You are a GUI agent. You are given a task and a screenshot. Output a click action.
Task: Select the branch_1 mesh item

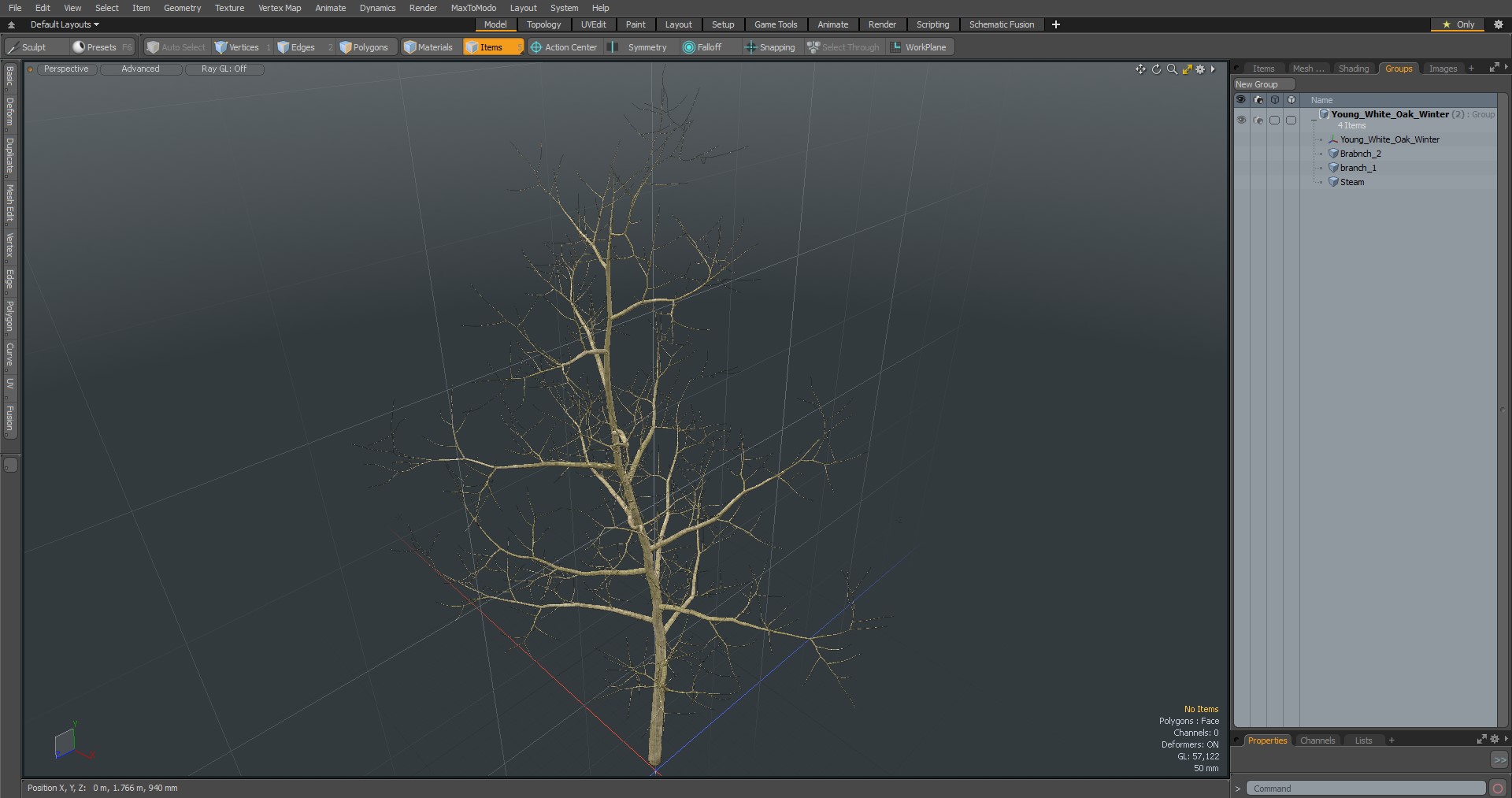click(x=1358, y=168)
